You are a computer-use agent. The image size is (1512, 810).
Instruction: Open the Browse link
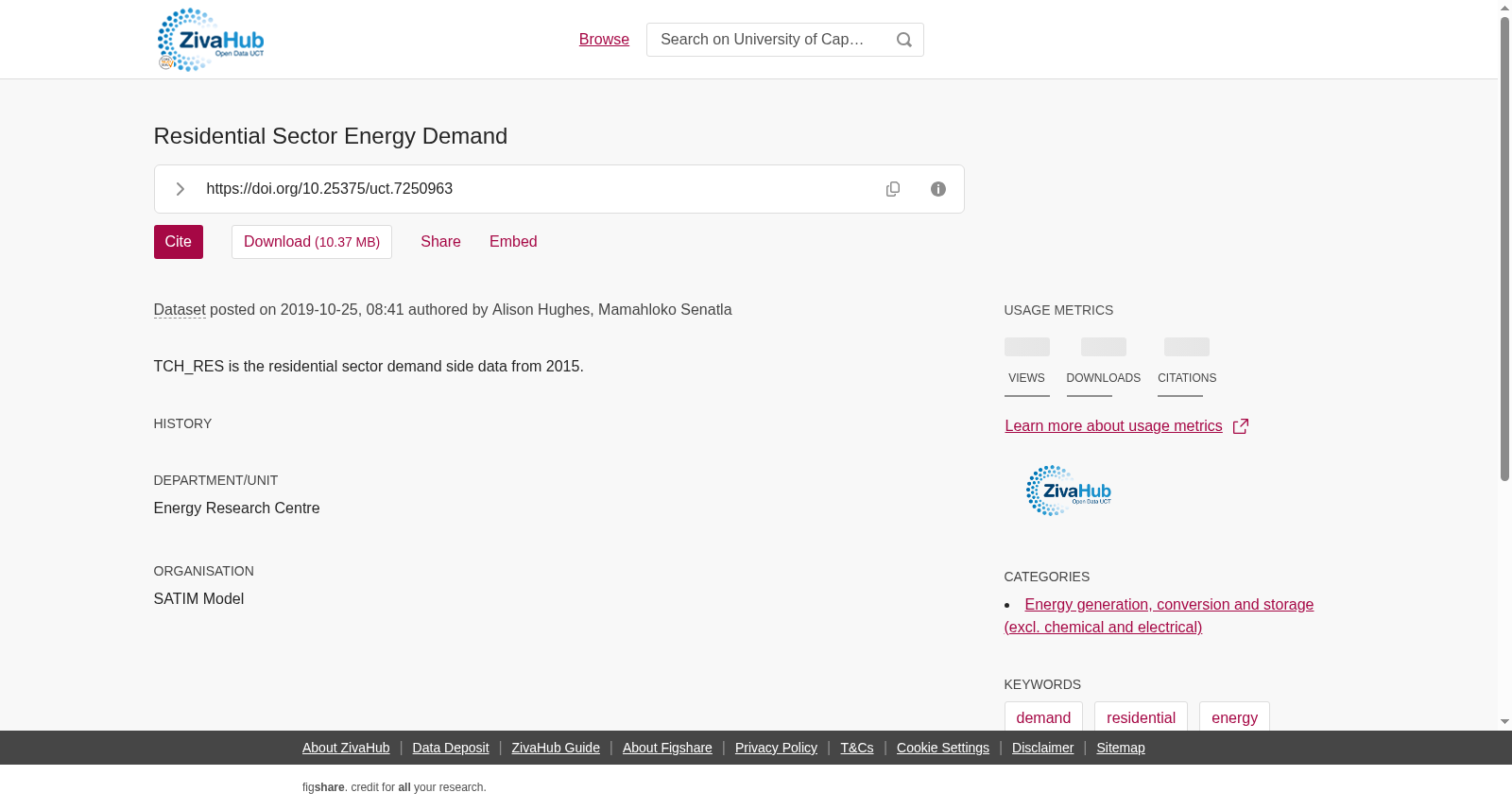point(604,40)
